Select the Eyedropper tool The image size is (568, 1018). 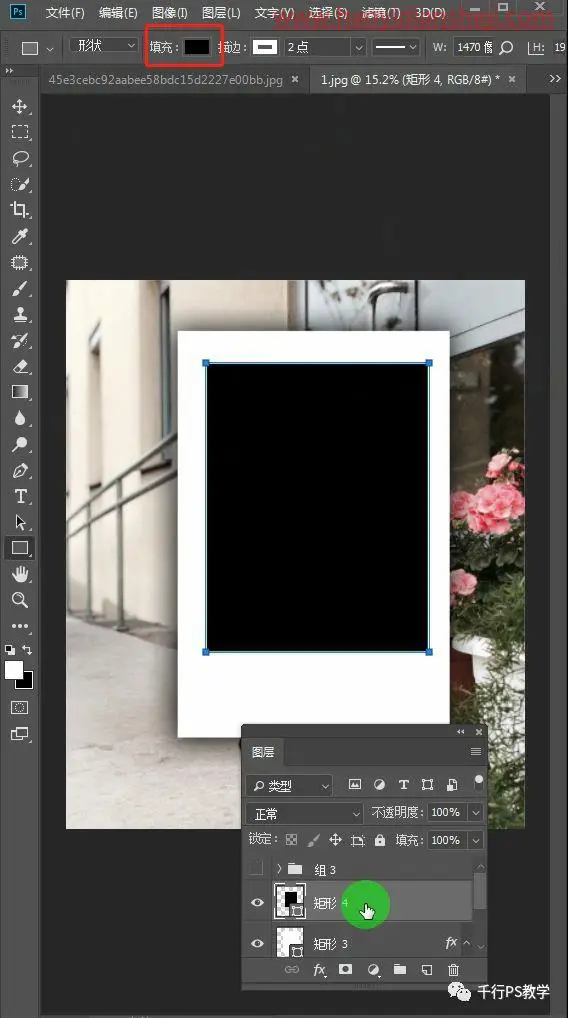20,236
